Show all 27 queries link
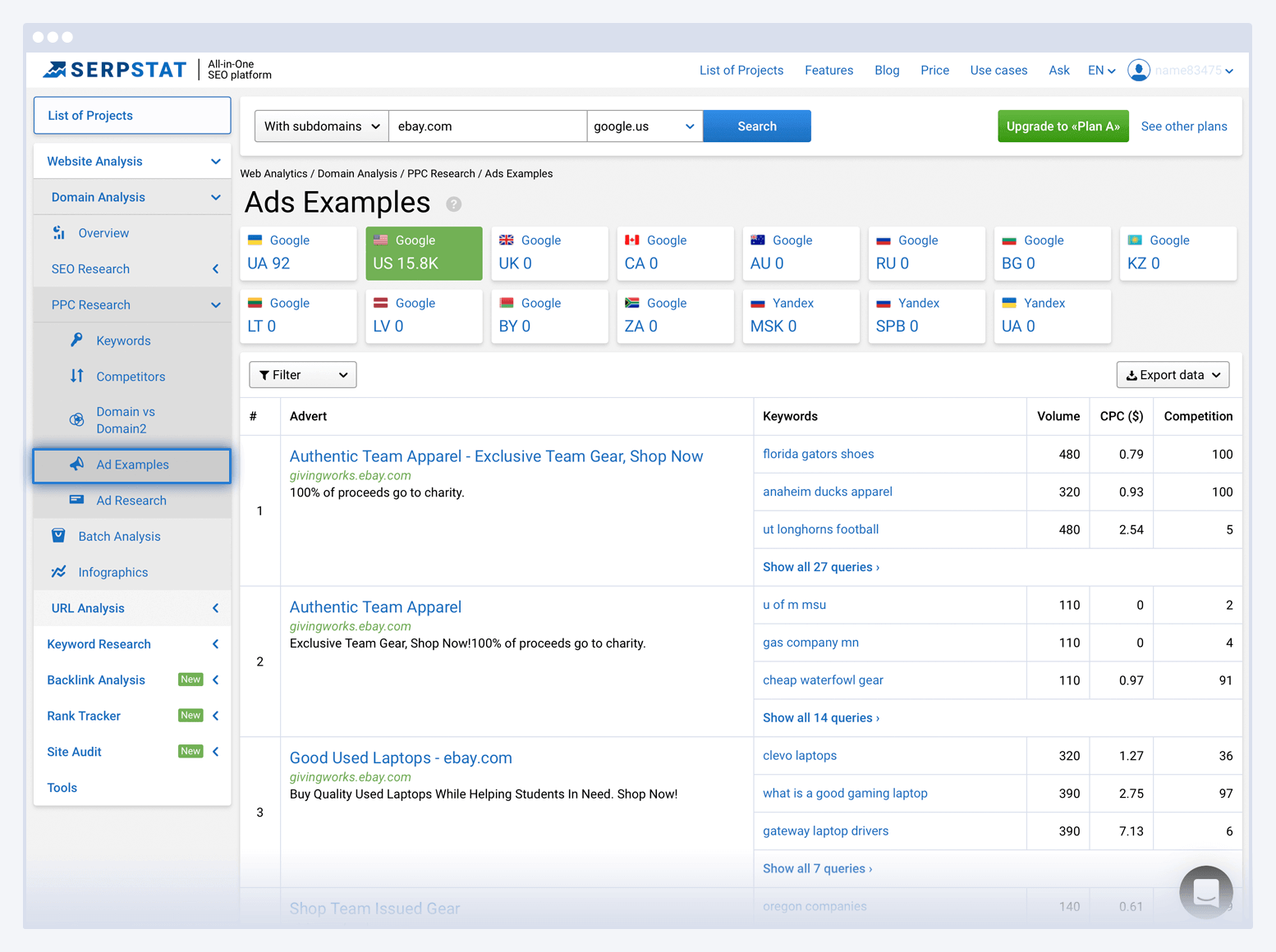Screen dimensions: 1276x952 tap(821, 567)
